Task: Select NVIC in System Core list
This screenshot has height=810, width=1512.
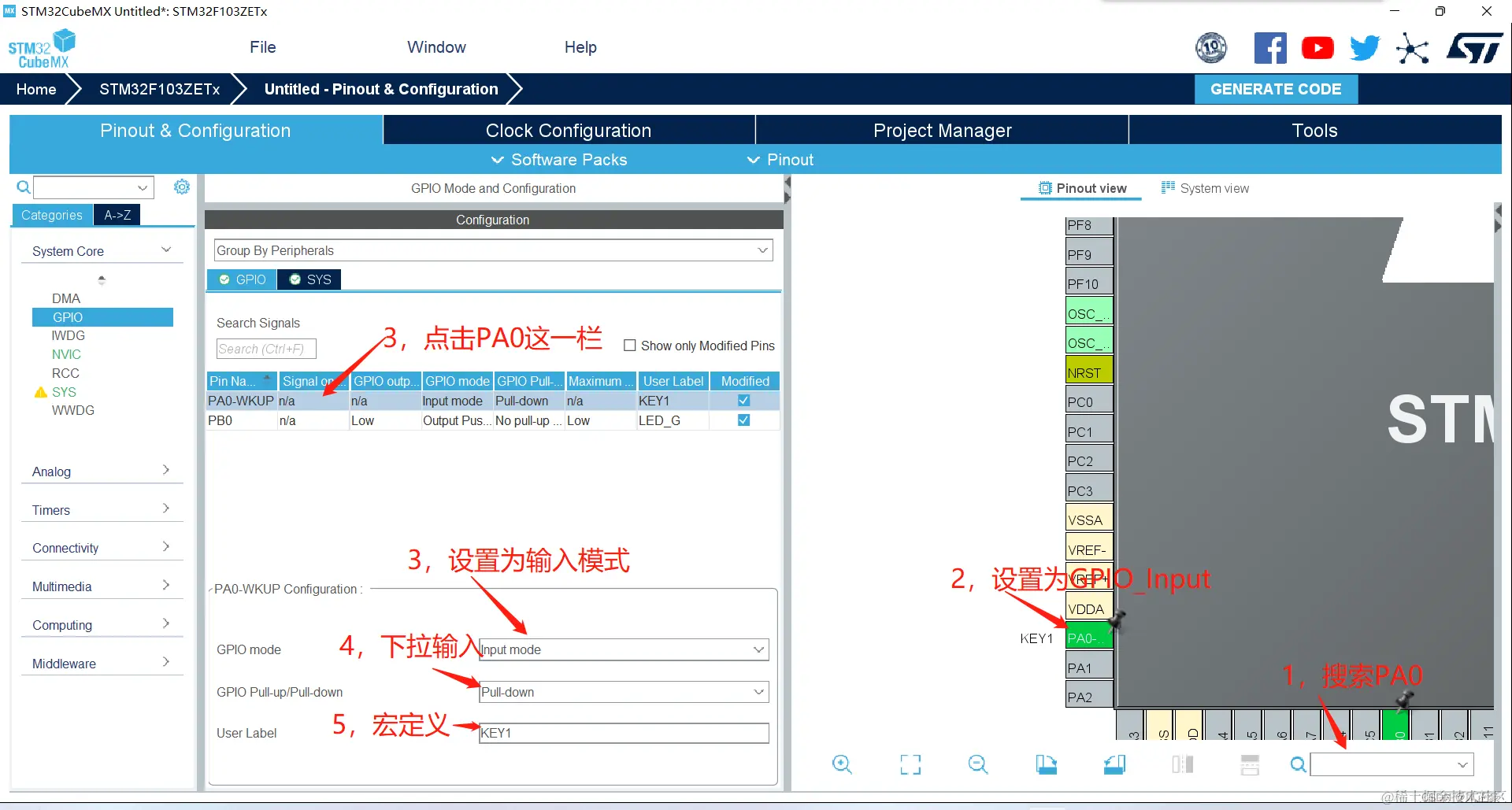Action: pos(66,354)
